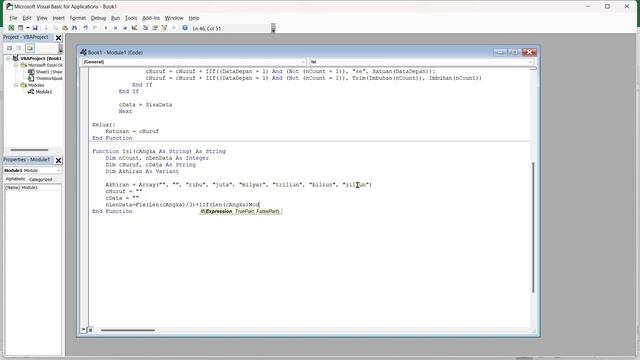This screenshot has height=360, width=640.
Task: Click the 'Ratusan = cHuruf' code line
Action: (132, 131)
